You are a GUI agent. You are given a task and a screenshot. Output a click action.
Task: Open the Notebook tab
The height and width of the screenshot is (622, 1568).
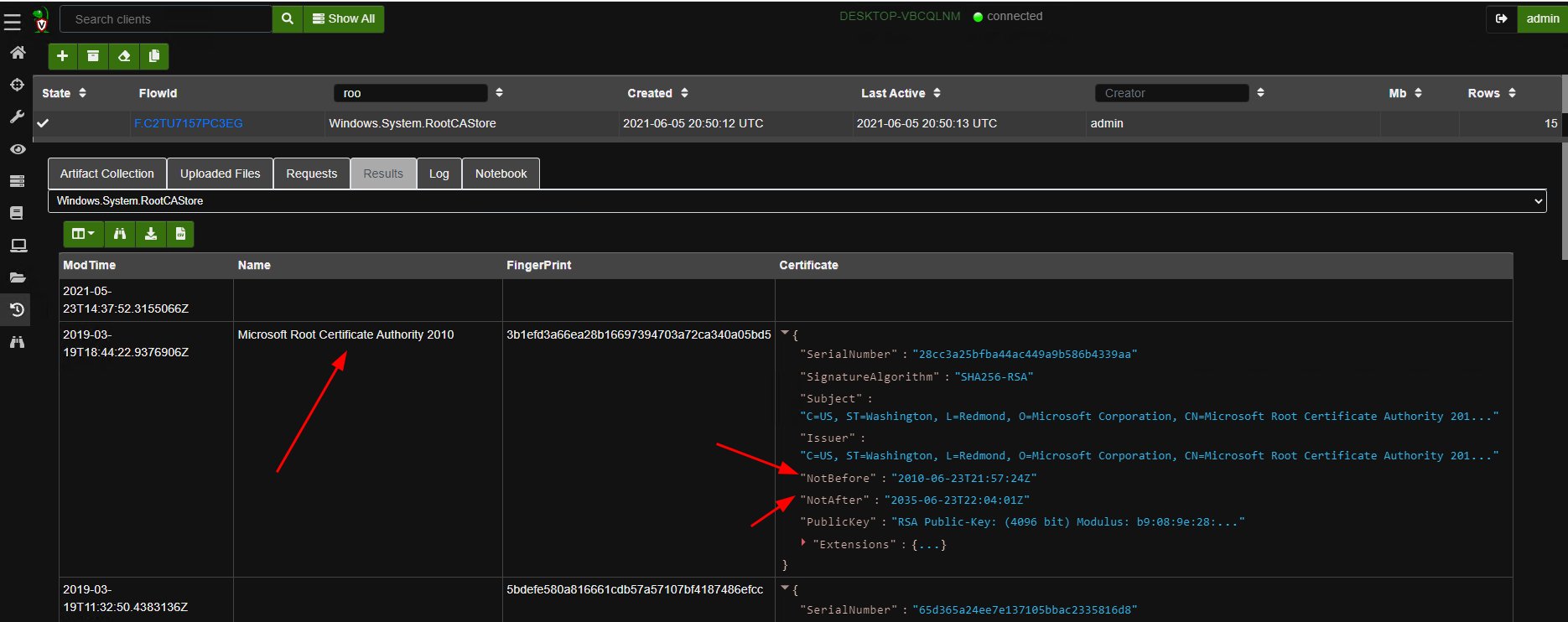[501, 174]
